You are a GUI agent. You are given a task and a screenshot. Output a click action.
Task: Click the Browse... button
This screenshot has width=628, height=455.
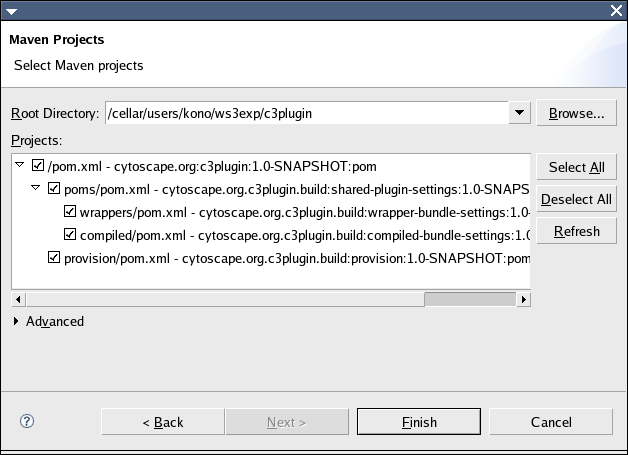(x=575, y=113)
